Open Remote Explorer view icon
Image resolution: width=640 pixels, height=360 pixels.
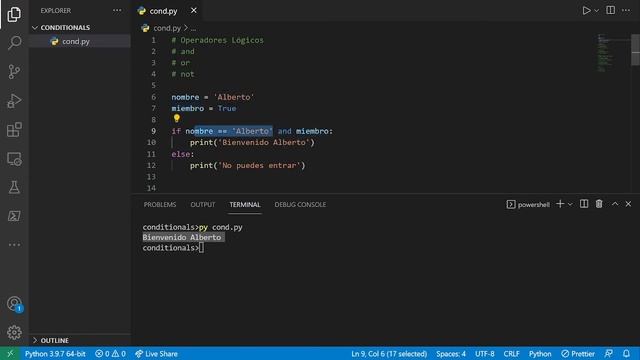pos(14,159)
